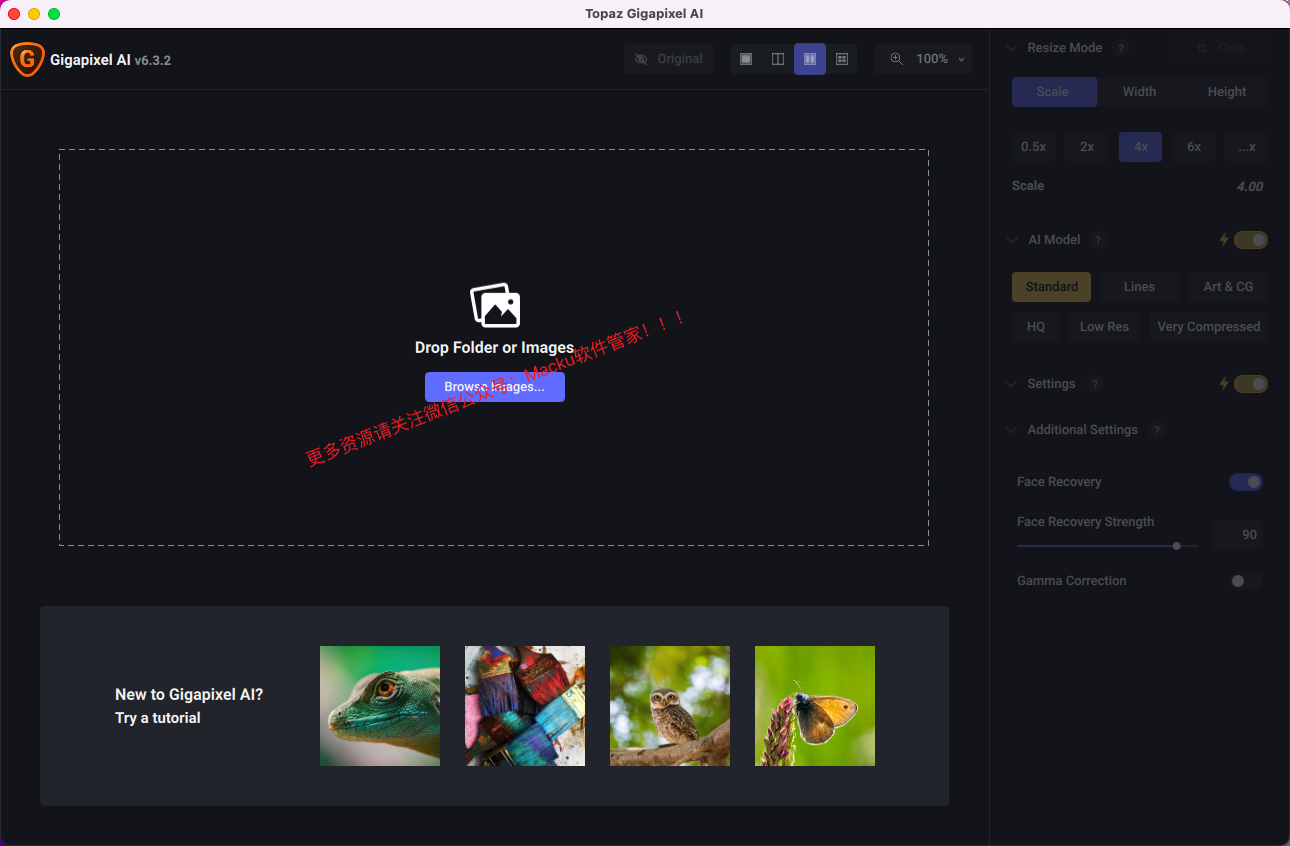Select the split view layout icon
Screen dimensions: 1290x846
click(778, 59)
